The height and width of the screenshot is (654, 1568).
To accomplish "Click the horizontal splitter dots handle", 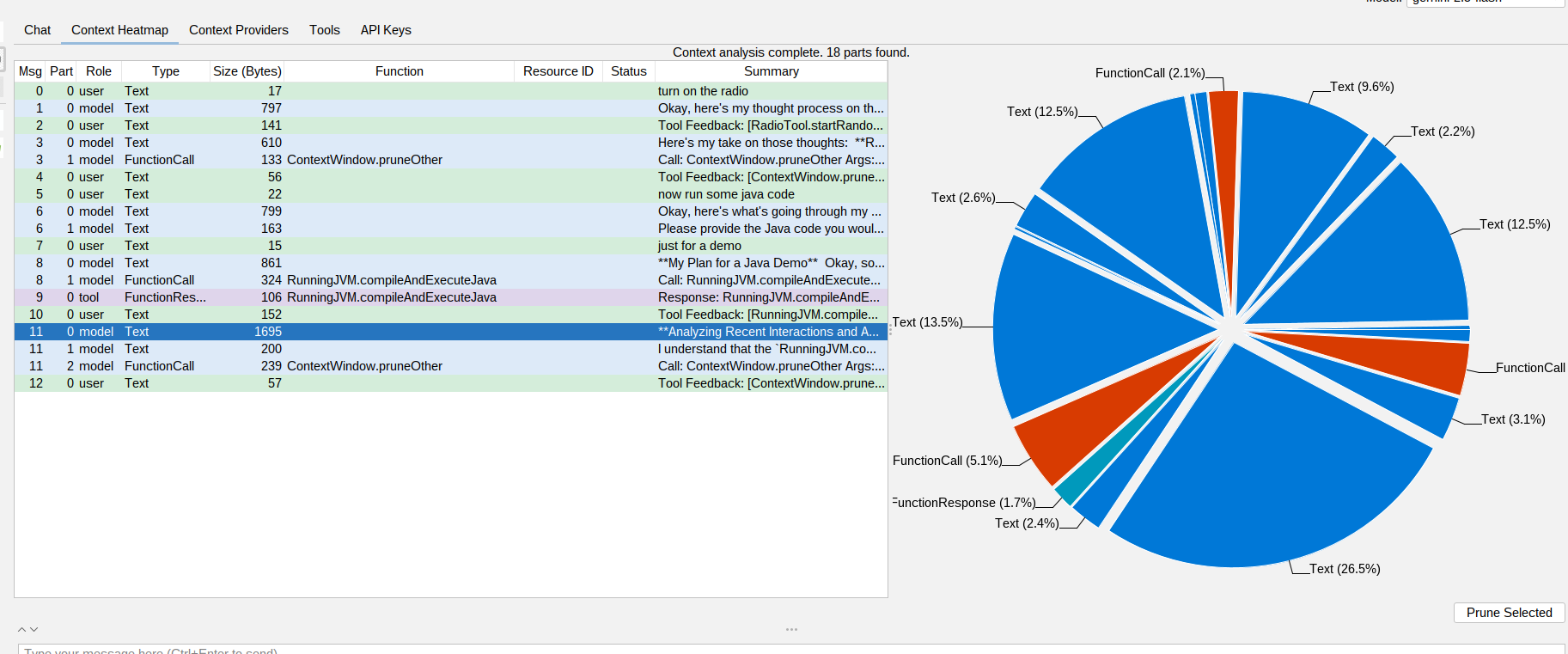I will (x=791, y=630).
